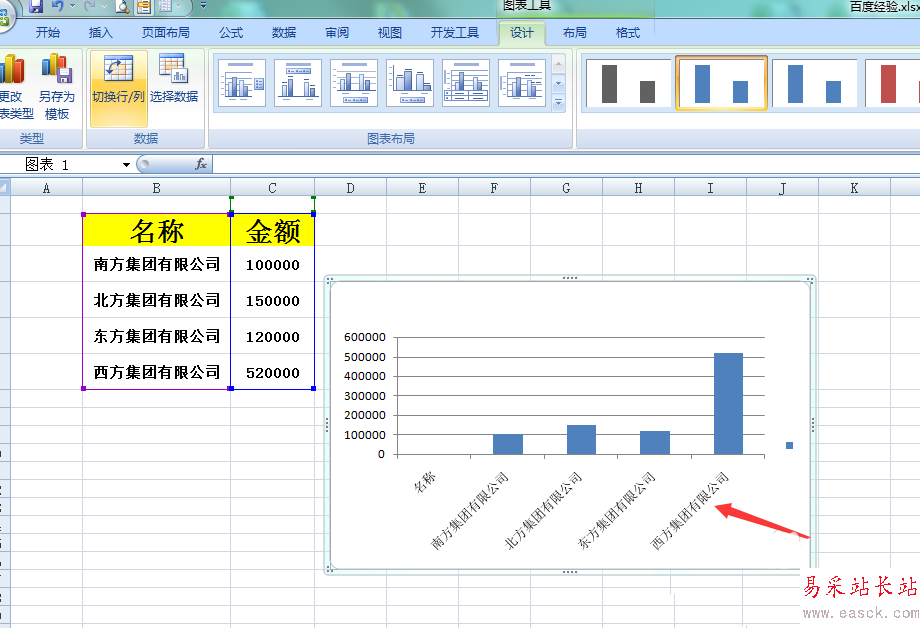Open the 数据 ribbon tab
Image resolution: width=920 pixels, height=628 pixels.
tap(284, 33)
